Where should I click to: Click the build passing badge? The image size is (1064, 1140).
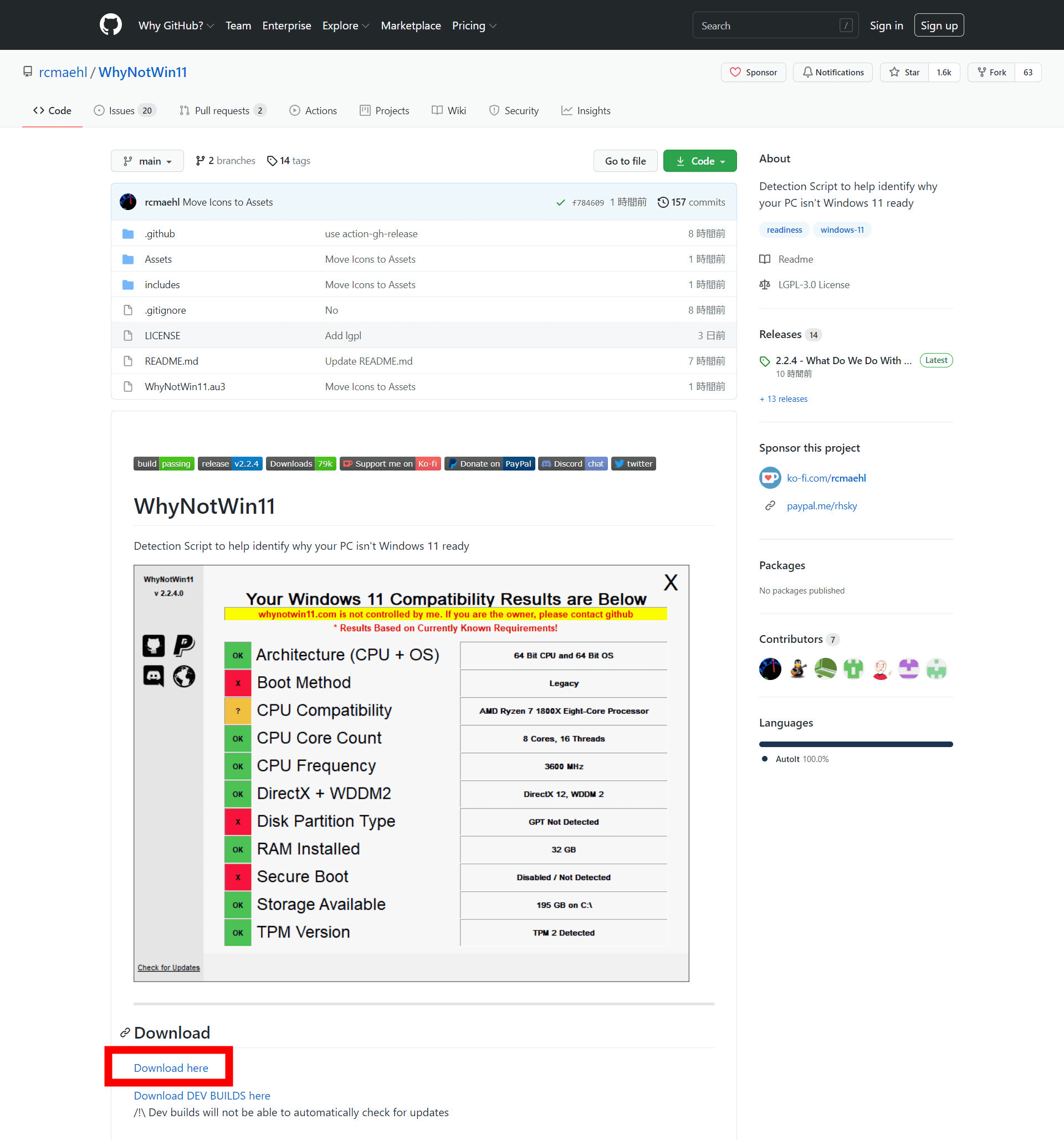click(164, 463)
